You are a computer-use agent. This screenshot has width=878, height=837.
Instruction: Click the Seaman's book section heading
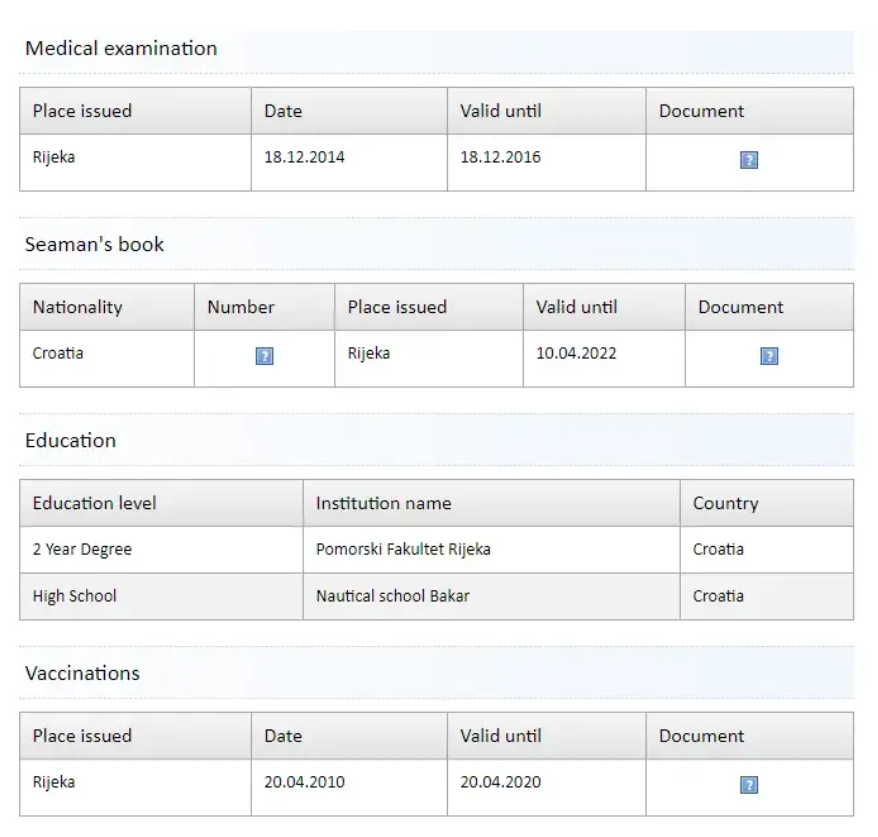pyautogui.click(x=95, y=244)
